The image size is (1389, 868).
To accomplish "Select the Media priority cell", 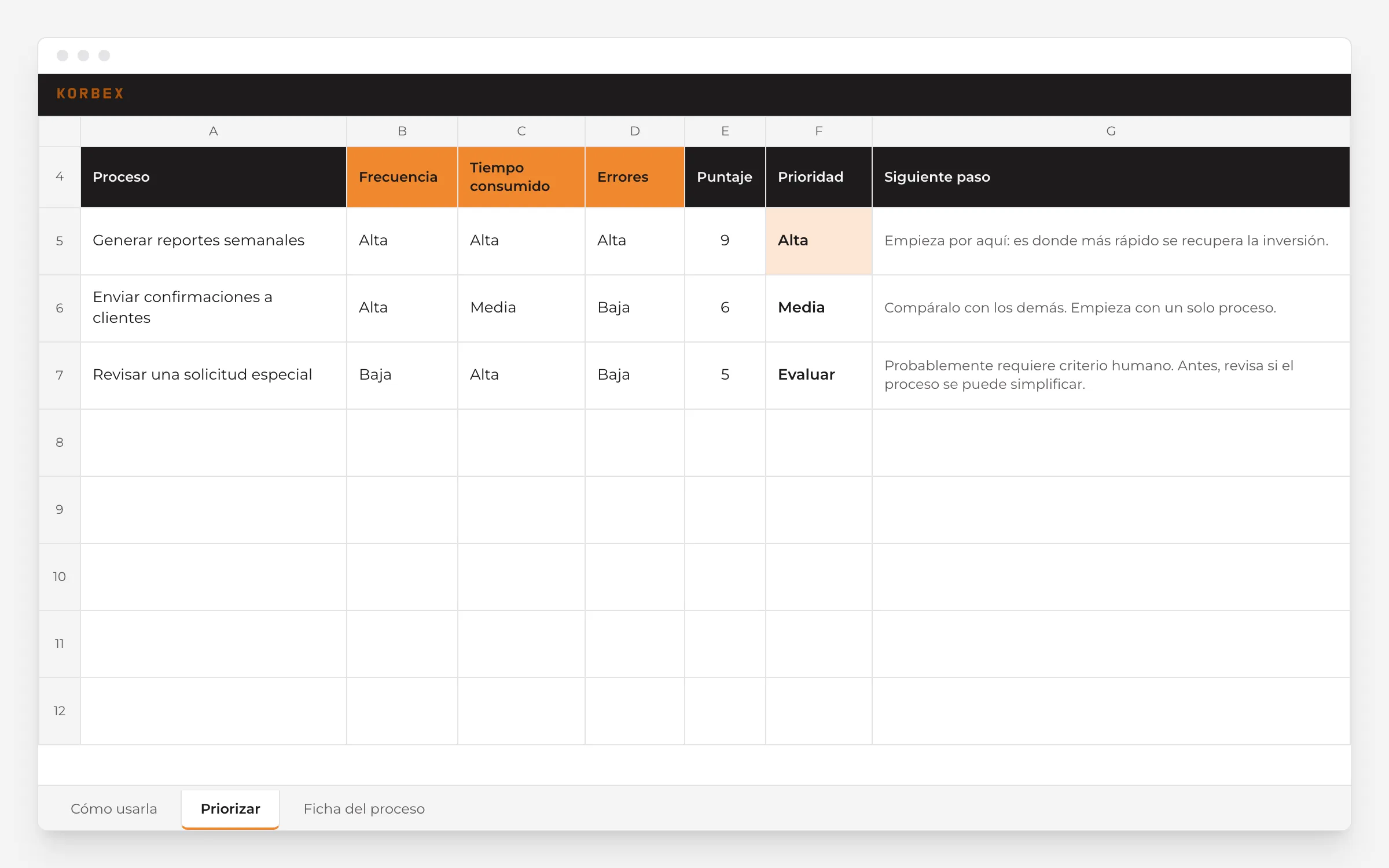I will [819, 308].
